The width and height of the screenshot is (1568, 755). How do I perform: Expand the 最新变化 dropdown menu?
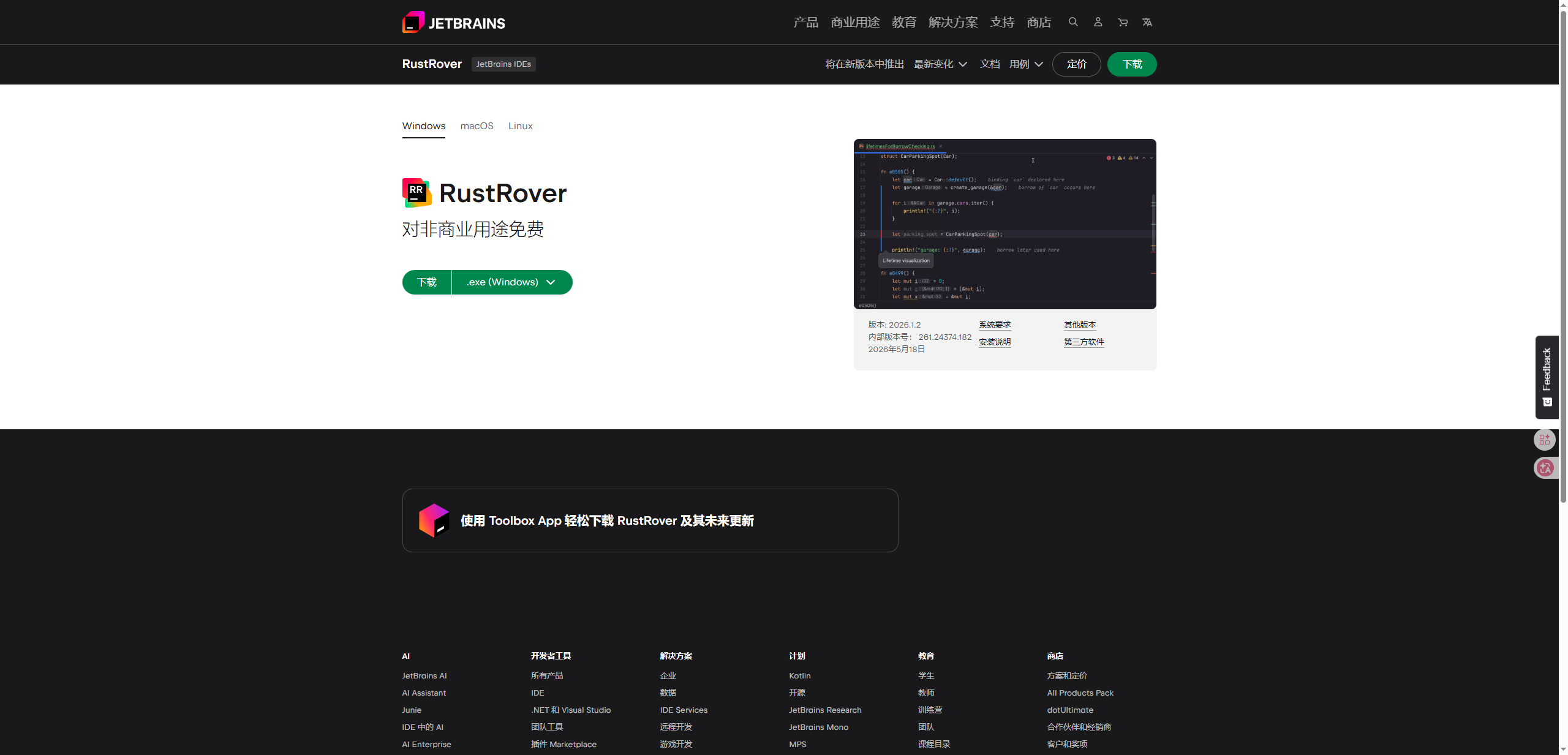click(940, 64)
